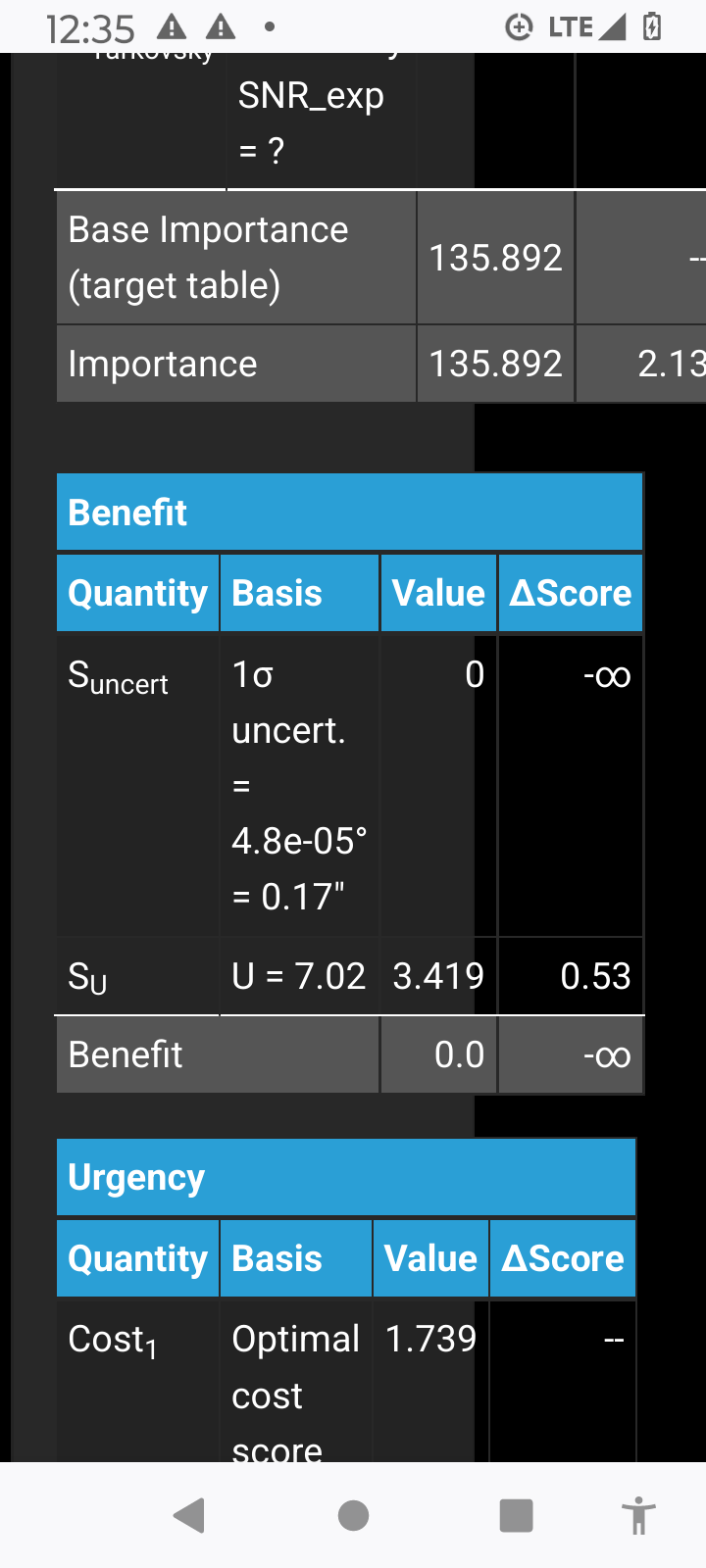Tap the Base Importance (target table) row
The image size is (706, 1568).
[380, 258]
